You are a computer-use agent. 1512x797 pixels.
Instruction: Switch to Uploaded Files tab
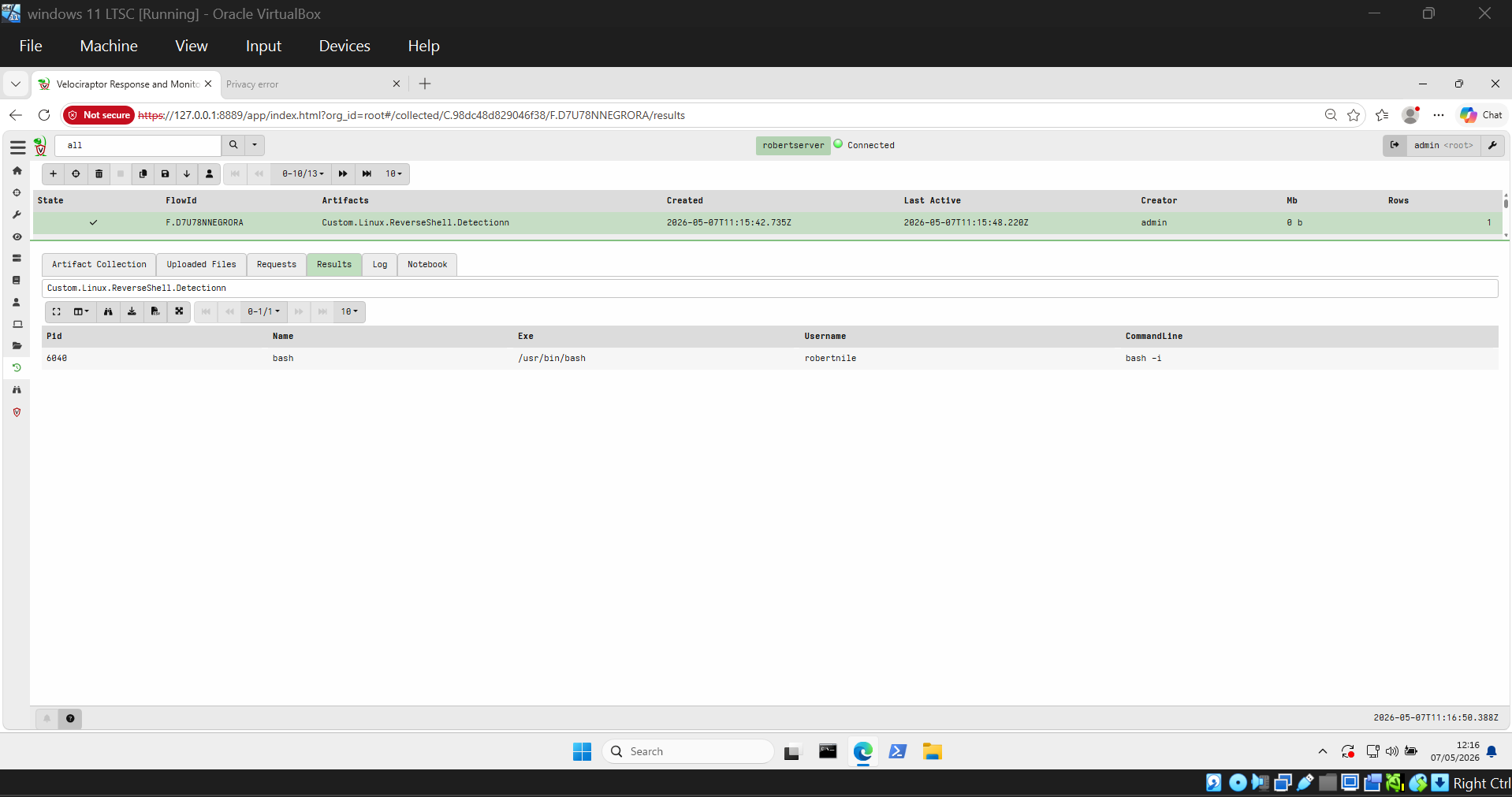click(x=201, y=264)
